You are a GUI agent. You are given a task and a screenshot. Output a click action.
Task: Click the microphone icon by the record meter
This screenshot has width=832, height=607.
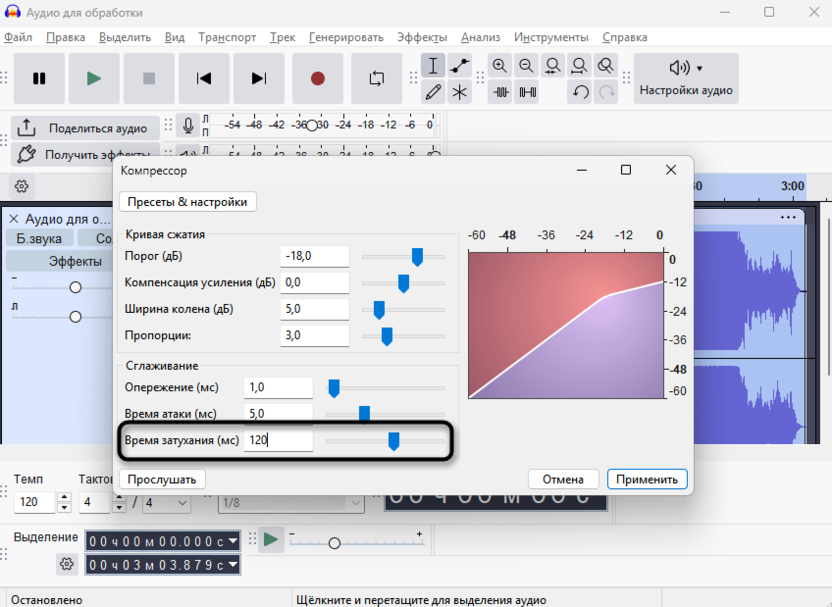(187, 126)
